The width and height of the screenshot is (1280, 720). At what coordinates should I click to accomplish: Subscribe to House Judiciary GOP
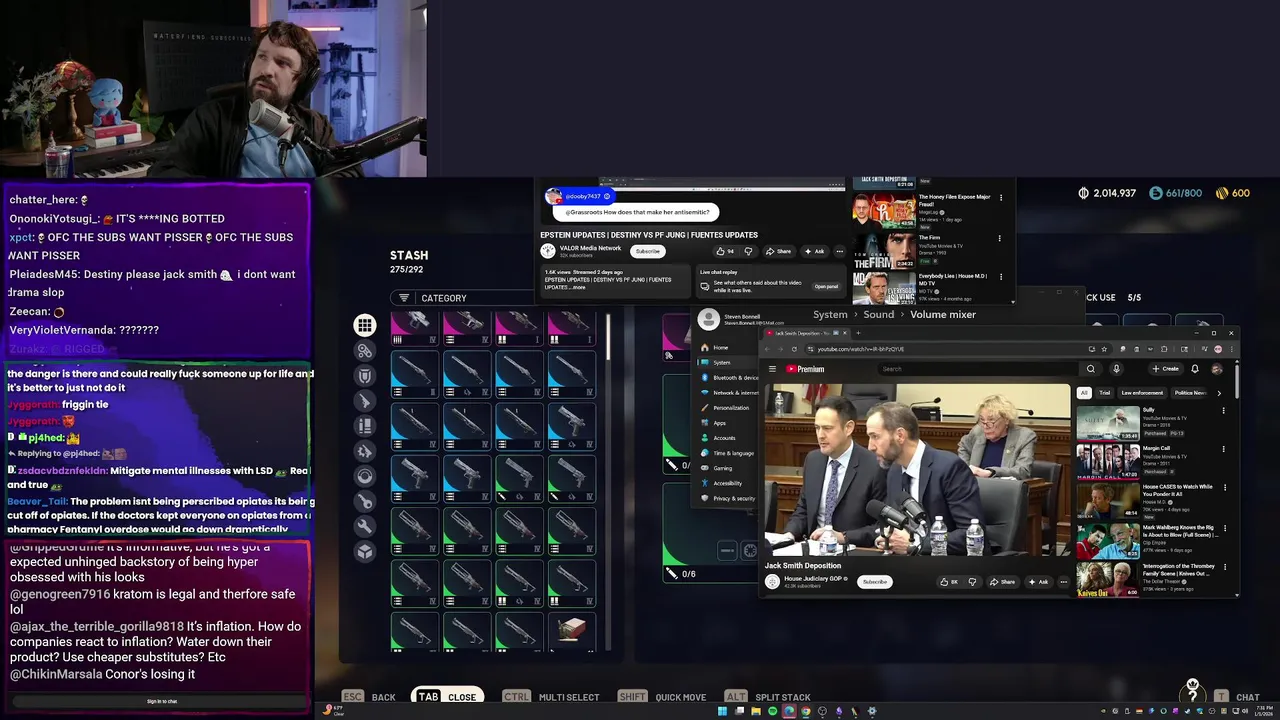pyautogui.click(x=875, y=582)
